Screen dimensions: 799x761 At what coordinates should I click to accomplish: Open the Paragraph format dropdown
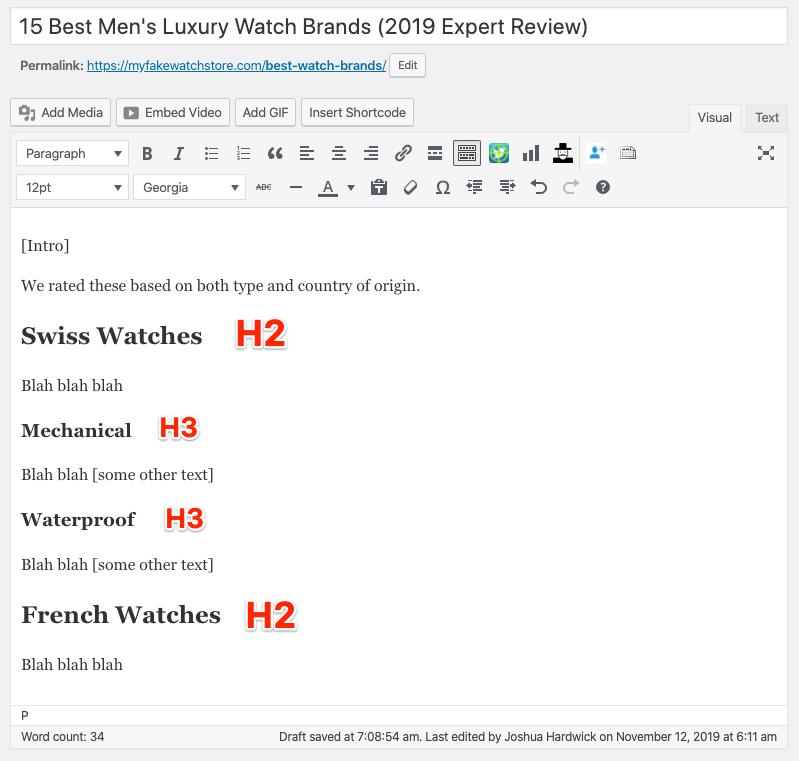[x=72, y=153]
